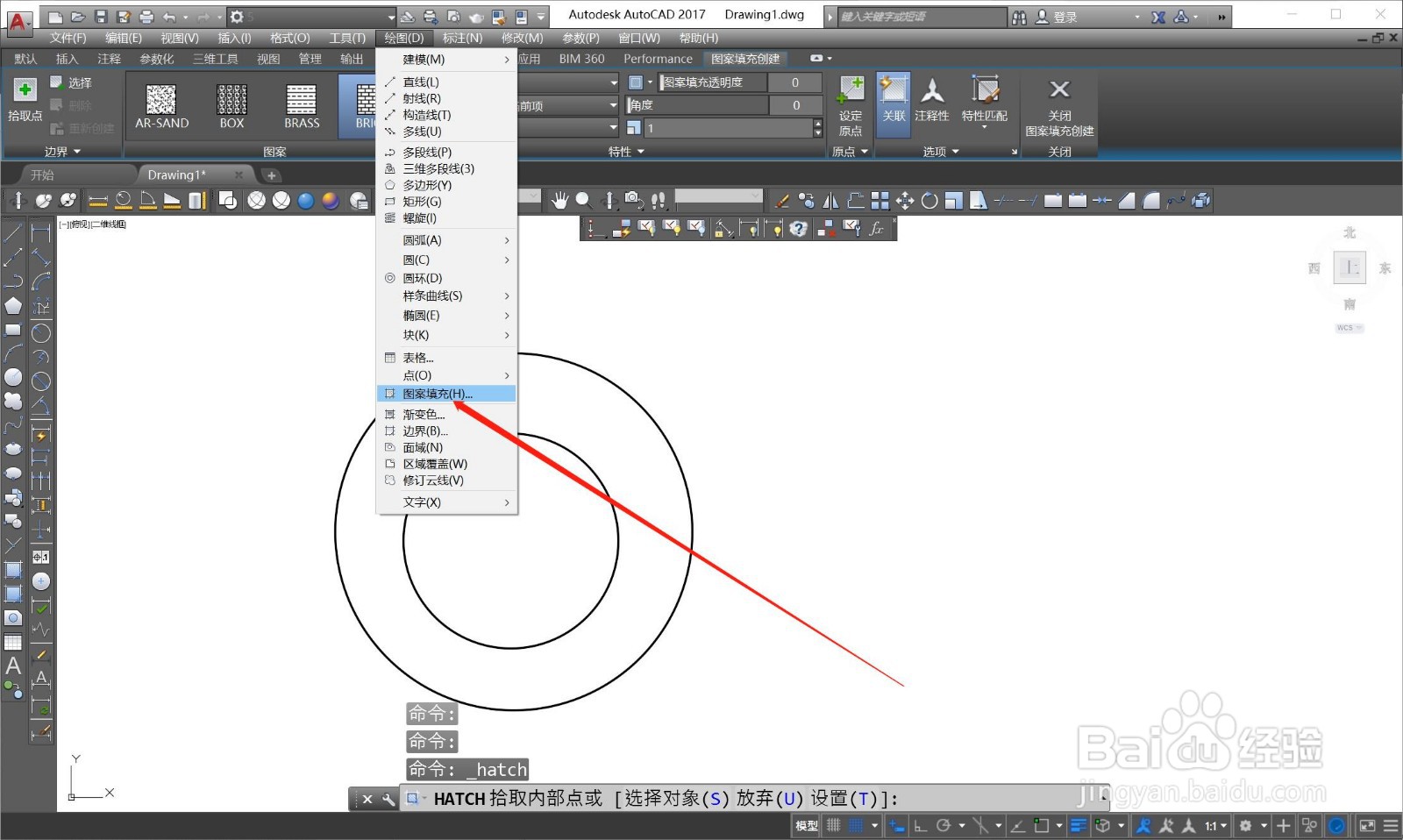Open the 标注(N) menu in menu bar
The width and height of the screenshot is (1403, 840).
click(462, 38)
